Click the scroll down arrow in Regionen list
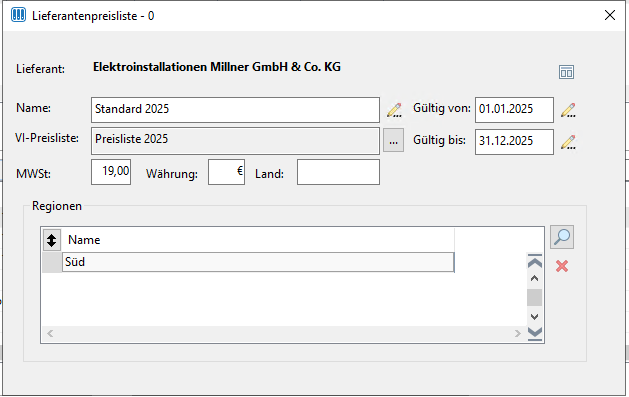The width and height of the screenshot is (629, 397). [x=534, y=317]
